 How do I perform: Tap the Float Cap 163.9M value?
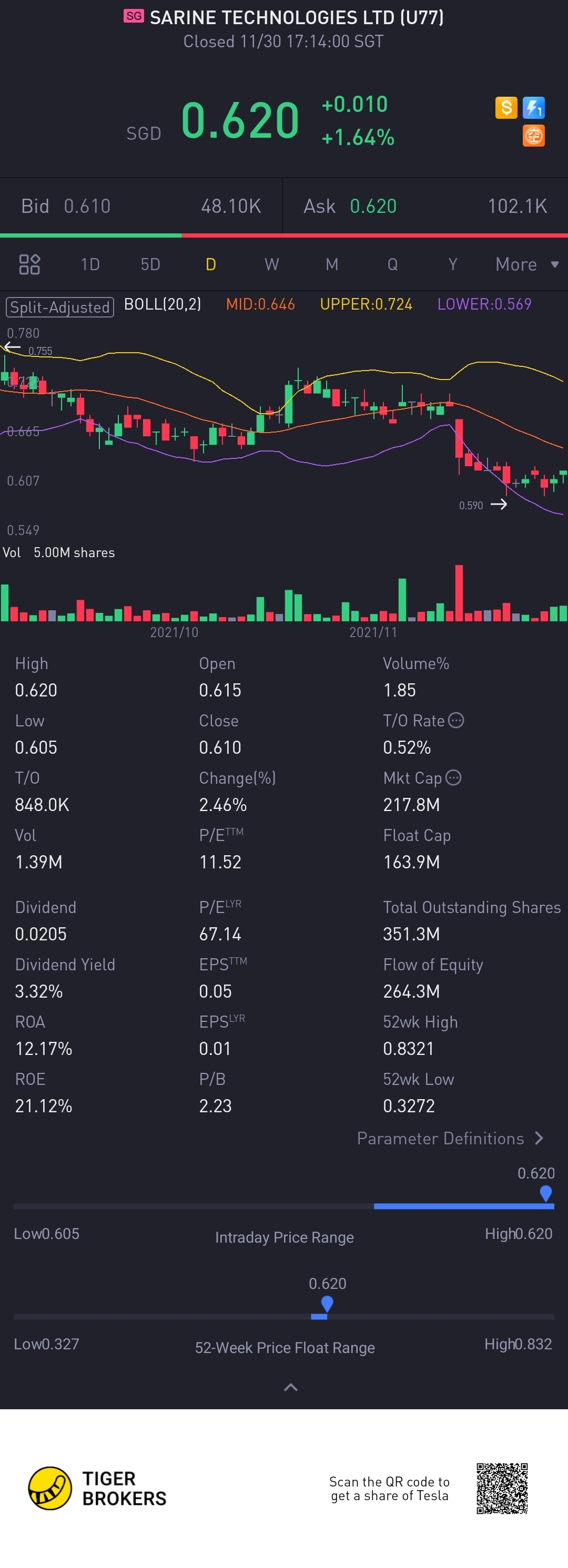point(411,862)
